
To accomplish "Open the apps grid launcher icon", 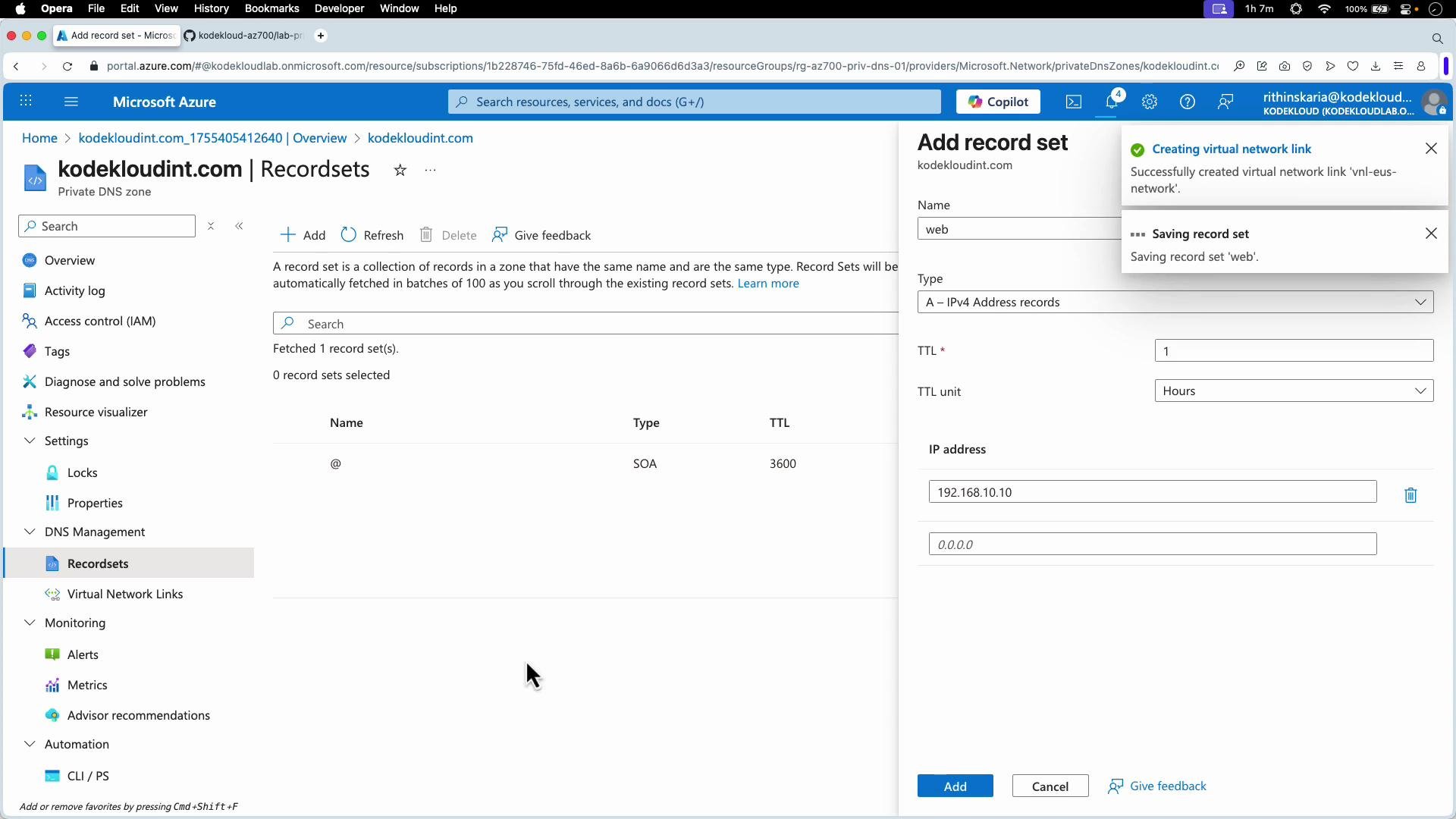I will coord(26,102).
